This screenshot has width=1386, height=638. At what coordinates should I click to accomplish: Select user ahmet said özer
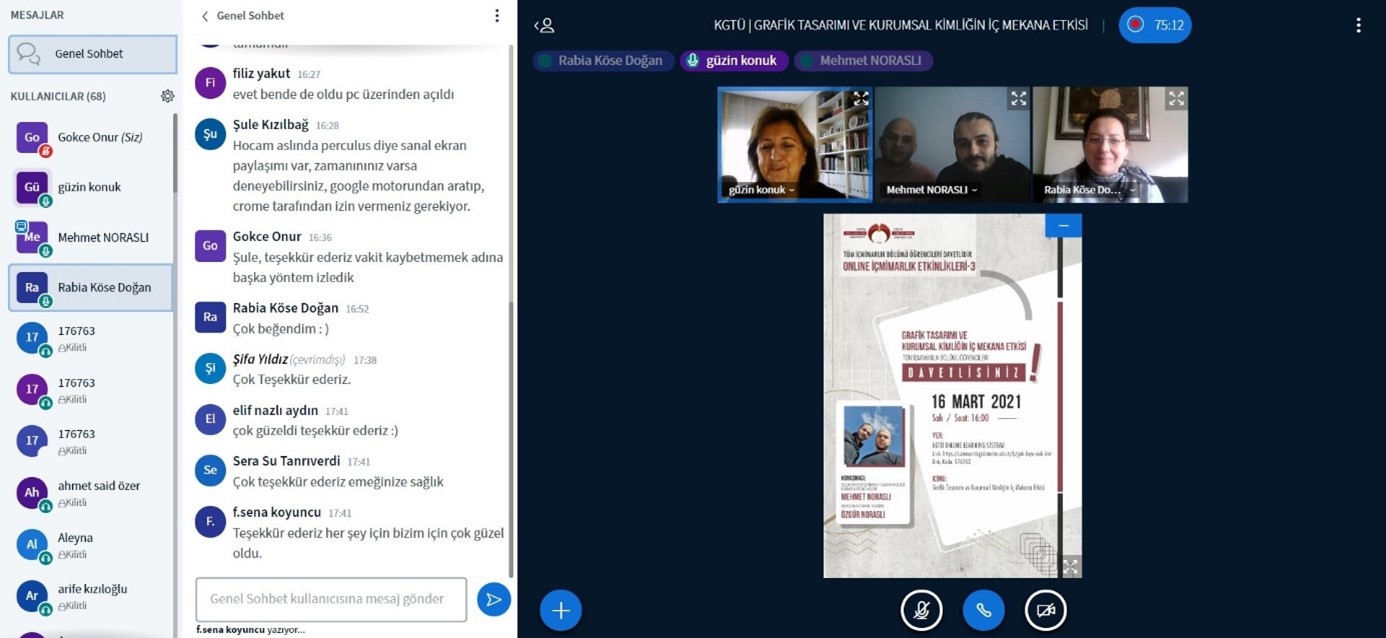click(90, 492)
